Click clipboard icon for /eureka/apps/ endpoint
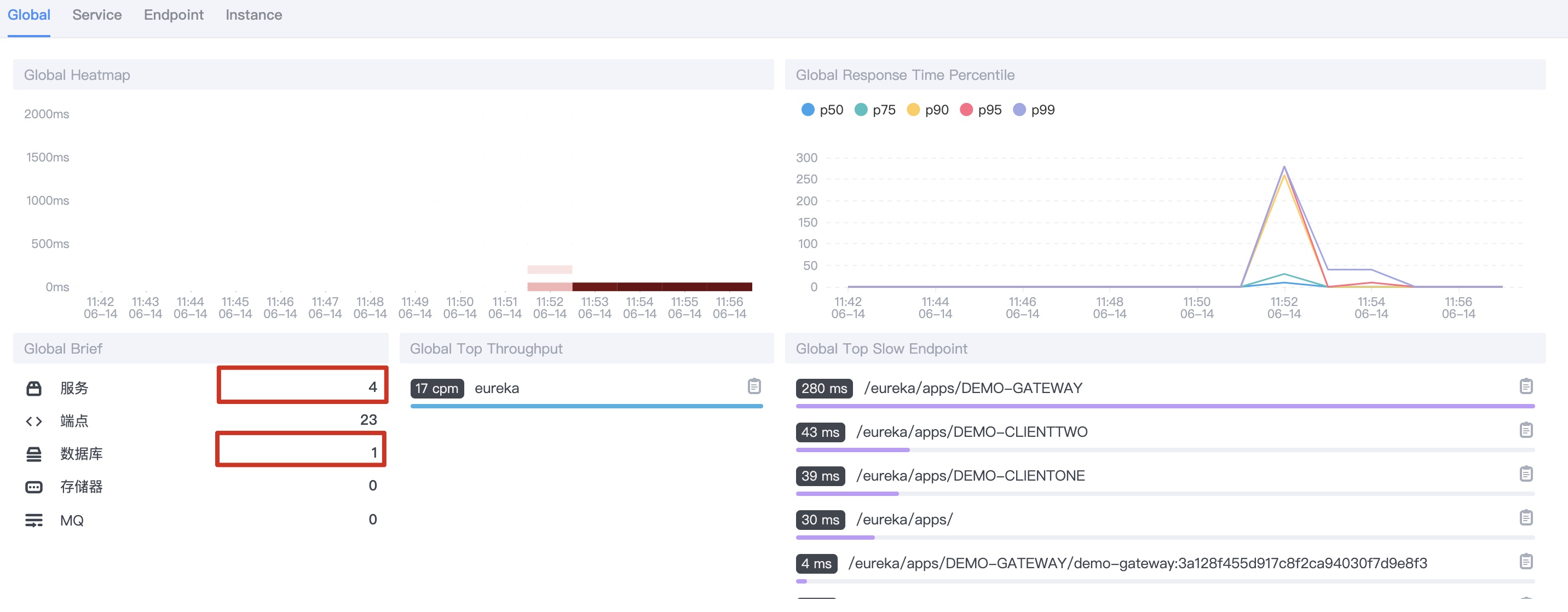The image size is (1568, 612). coord(1525,518)
